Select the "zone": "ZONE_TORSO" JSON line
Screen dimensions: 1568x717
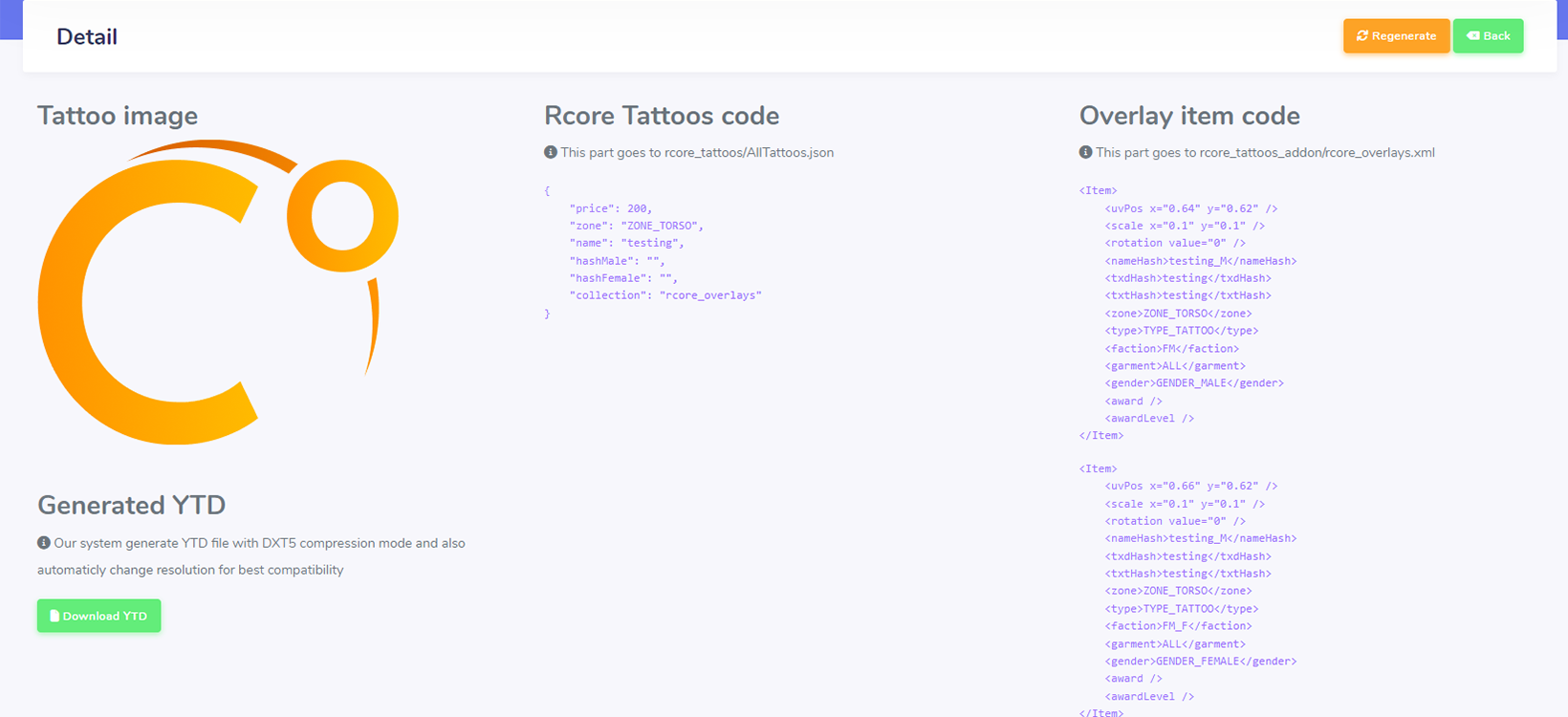point(637,226)
